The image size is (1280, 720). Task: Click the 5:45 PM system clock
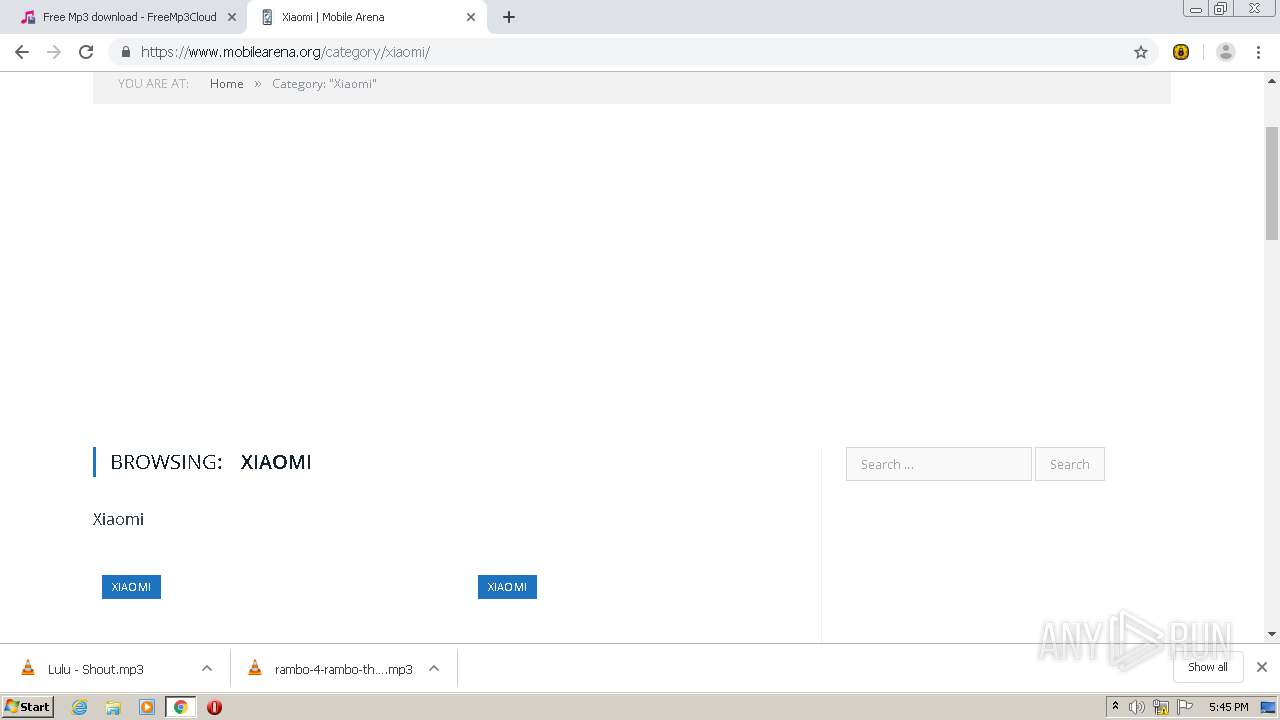pos(1228,707)
